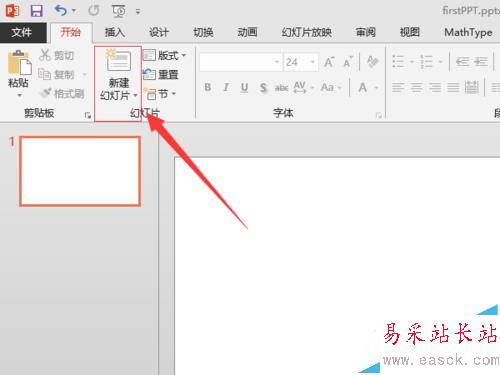Click the Reset (重置) slide icon
Image resolution: width=500 pixels, height=375 pixels.
(x=149, y=74)
